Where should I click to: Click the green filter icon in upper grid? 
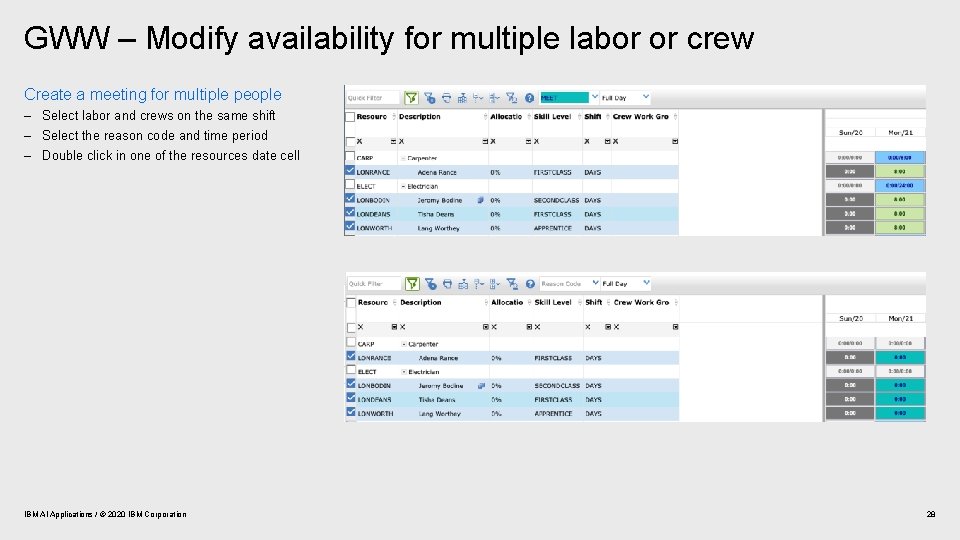tap(411, 98)
